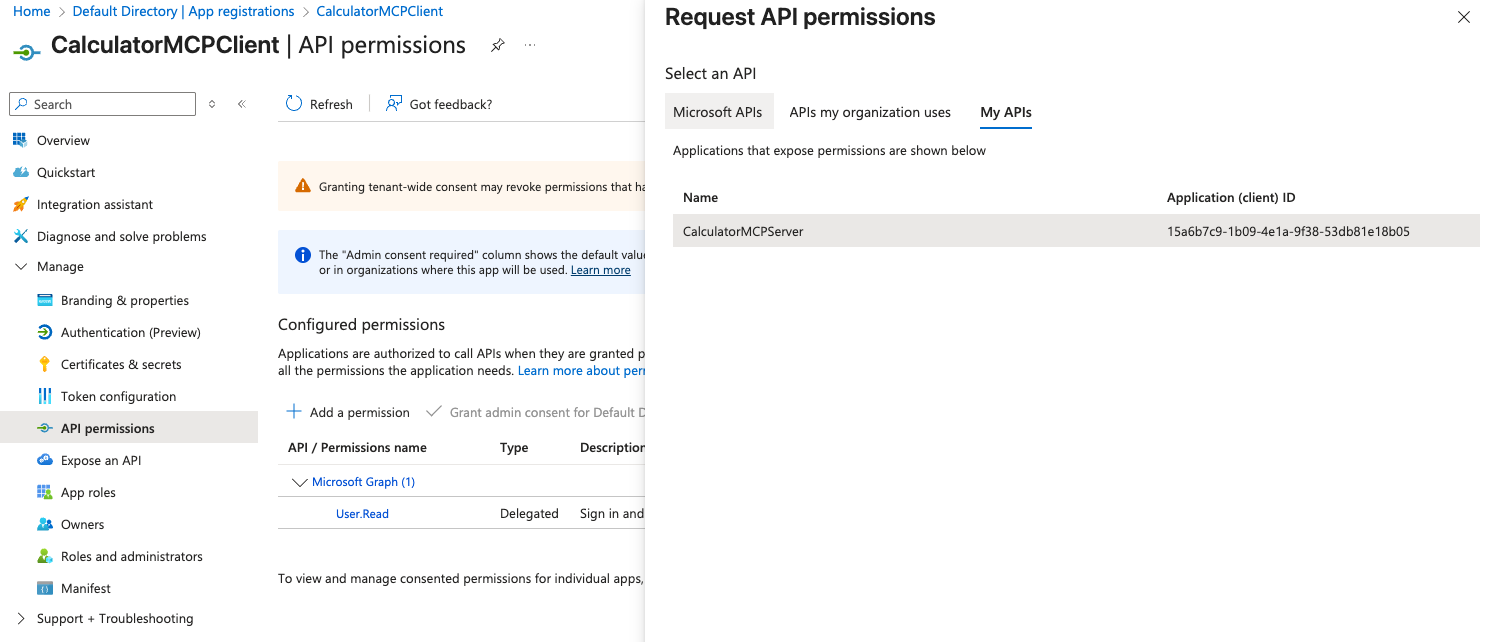Expand Support + Troubleshooting section

click(x=21, y=618)
